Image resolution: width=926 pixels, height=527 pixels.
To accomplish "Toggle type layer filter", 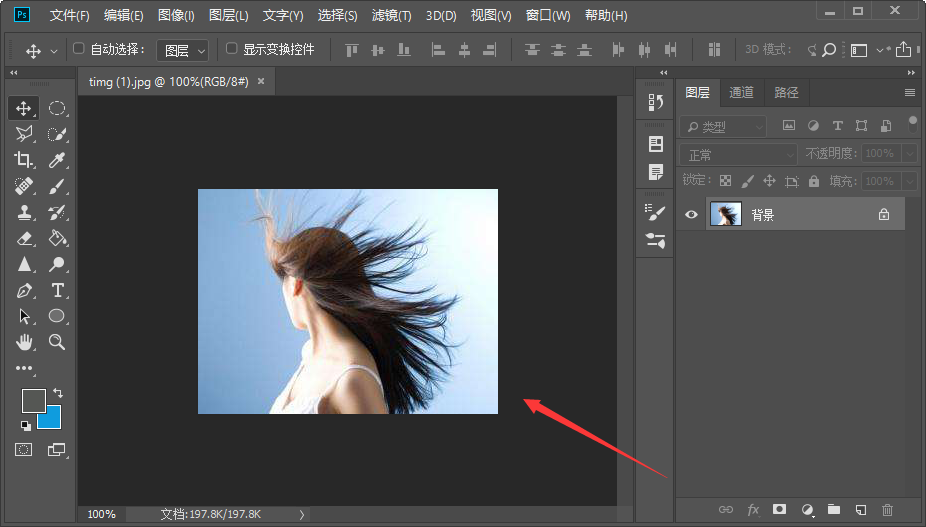I will (837, 125).
